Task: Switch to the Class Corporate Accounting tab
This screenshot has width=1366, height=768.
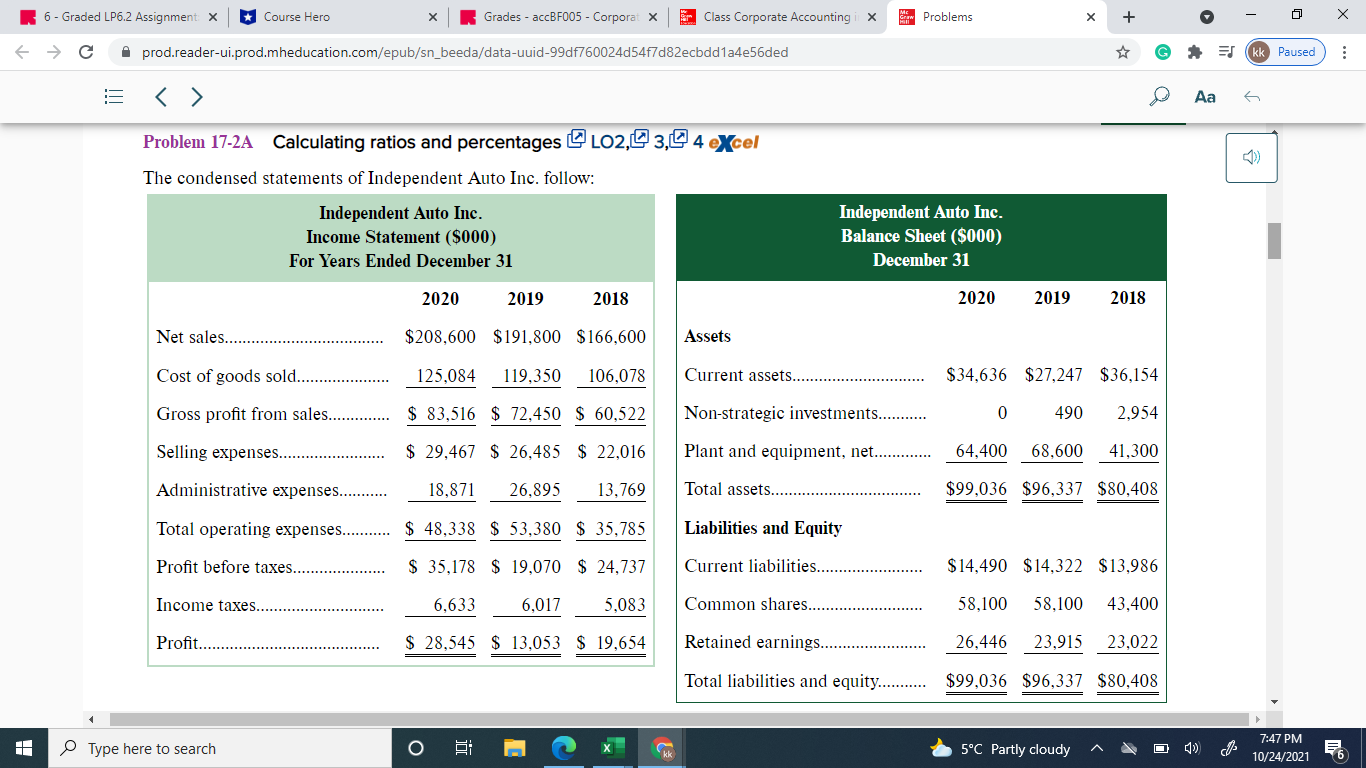Action: [x=780, y=17]
